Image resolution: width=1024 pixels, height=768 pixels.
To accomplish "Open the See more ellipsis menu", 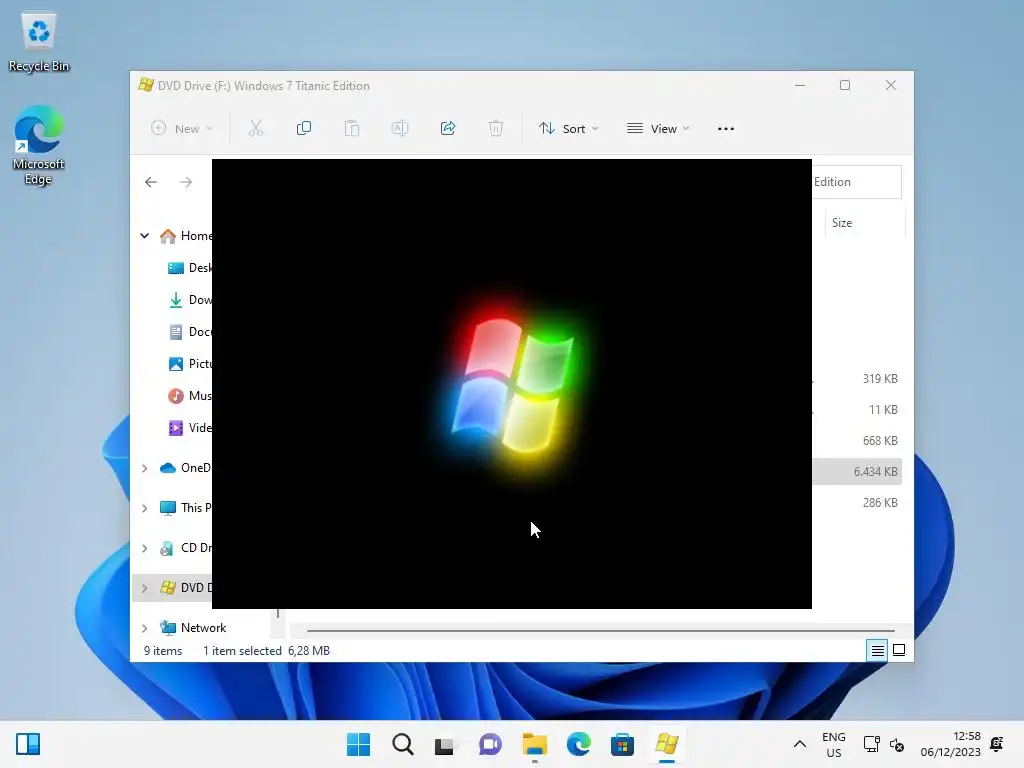I will point(726,129).
